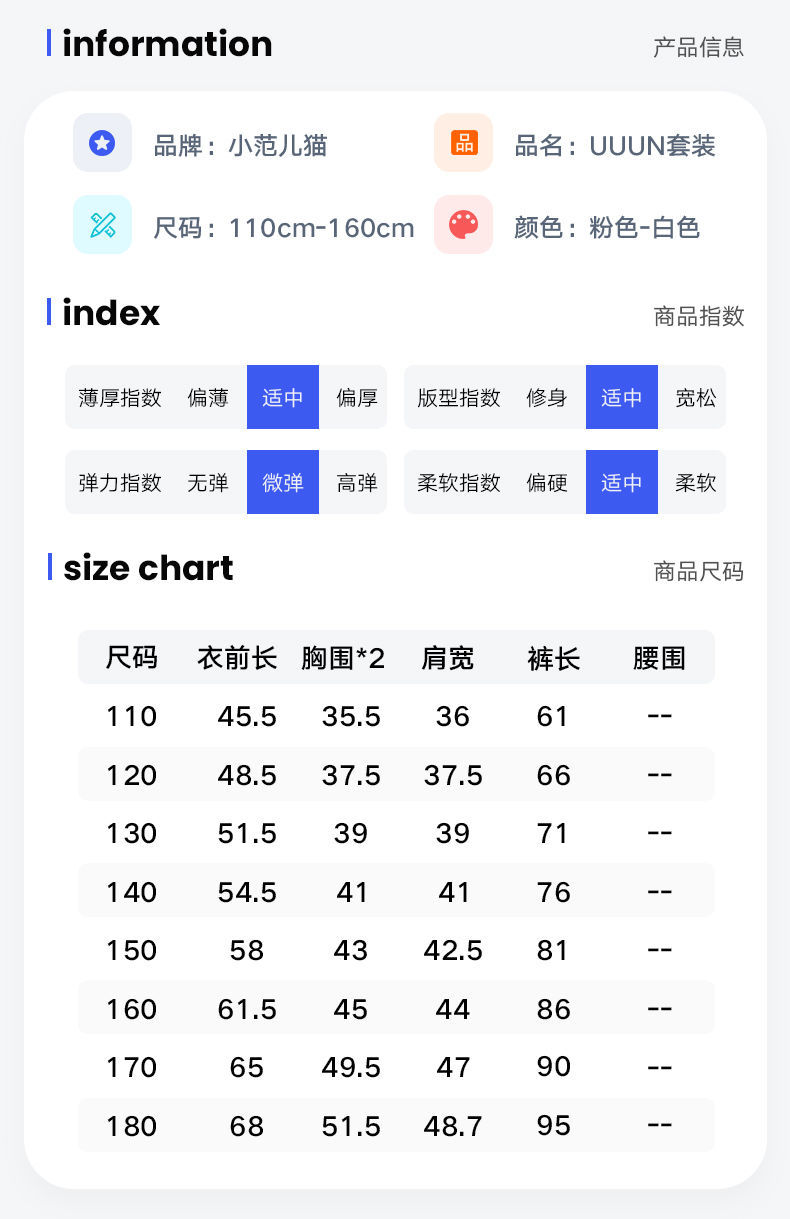790x1219 pixels.
Task: Click the 衣前长 column header
Action: [x=237, y=658]
